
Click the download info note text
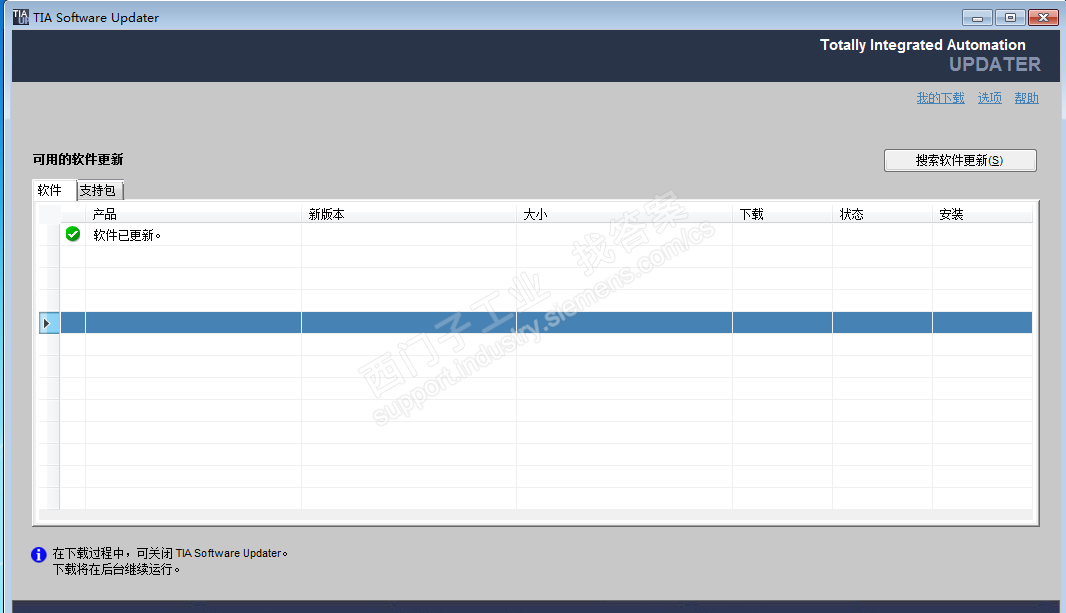170,561
